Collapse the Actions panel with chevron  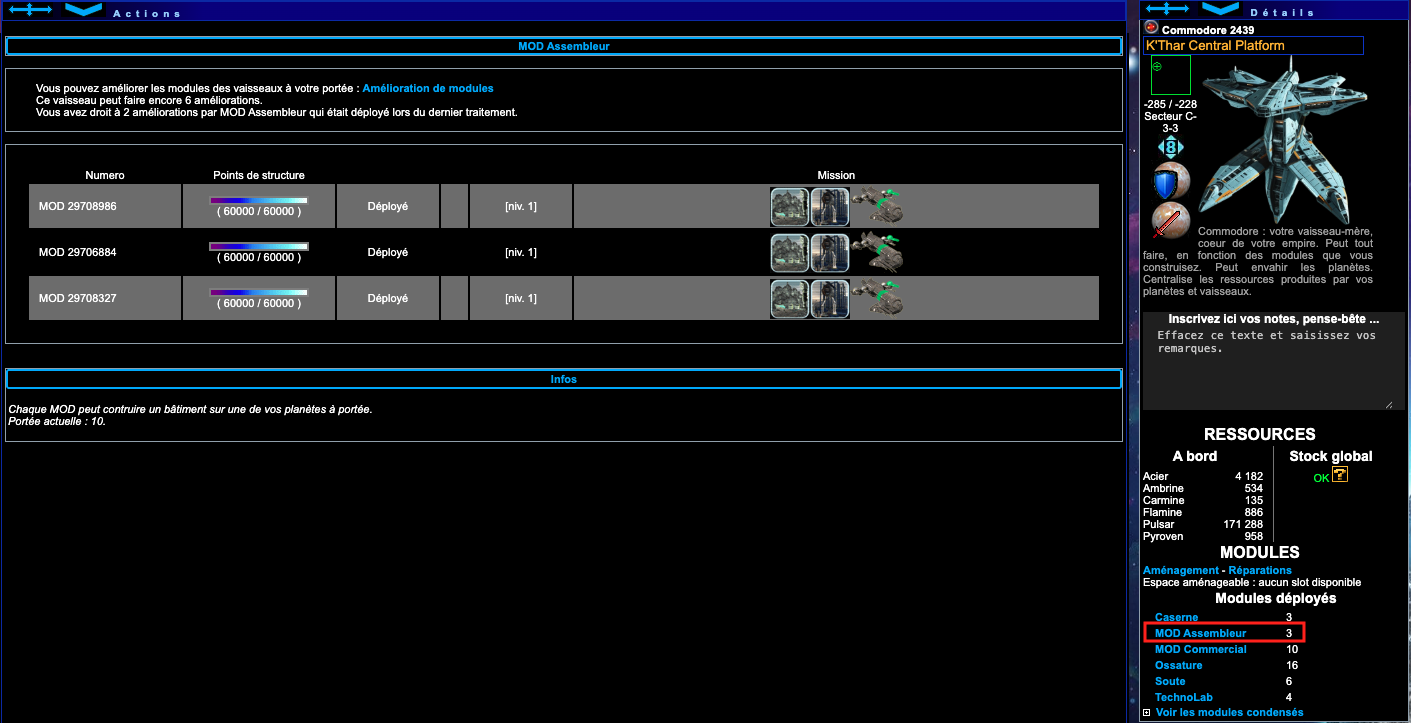pyautogui.click(x=84, y=9)
